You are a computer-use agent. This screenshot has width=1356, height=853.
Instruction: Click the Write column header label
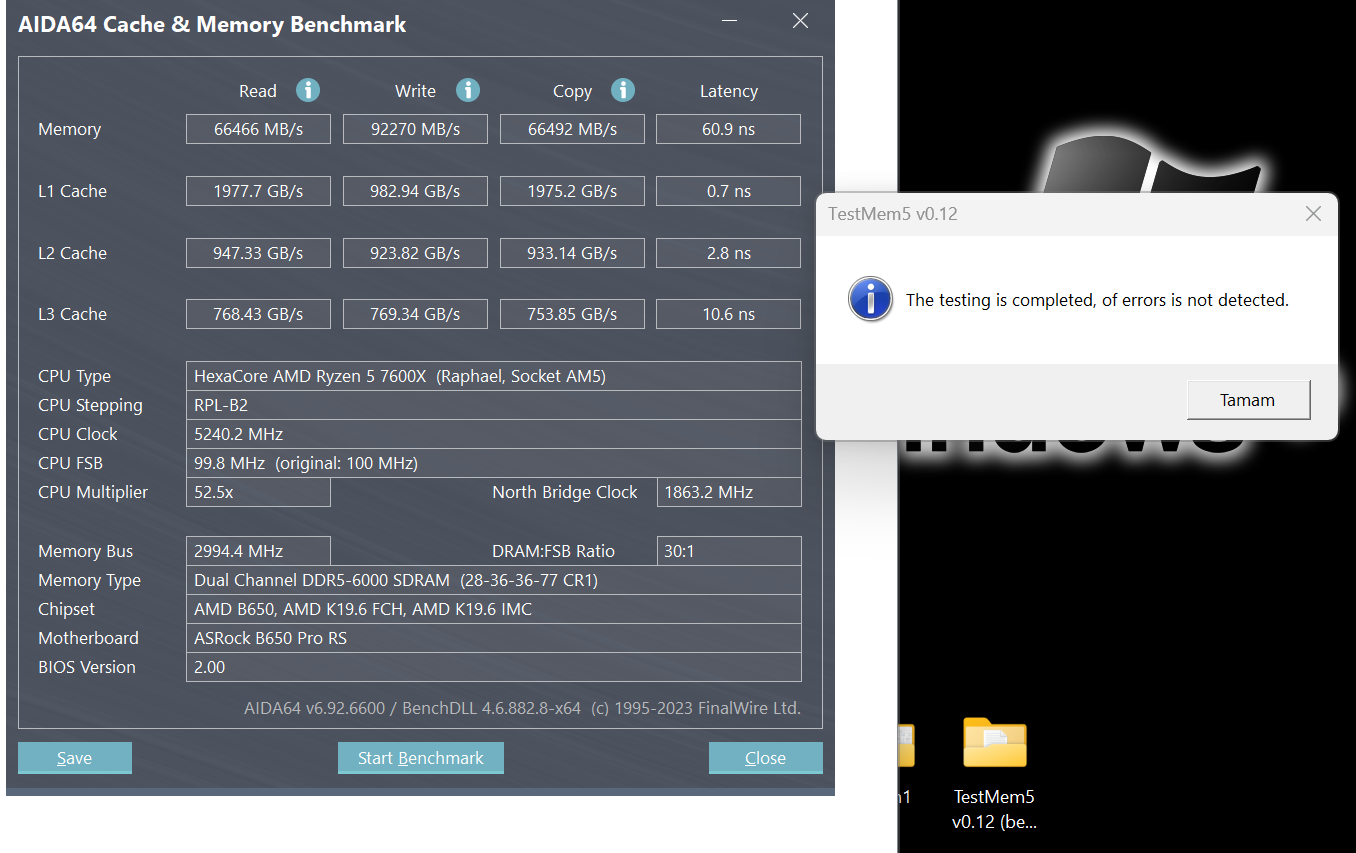click(415, 91)
